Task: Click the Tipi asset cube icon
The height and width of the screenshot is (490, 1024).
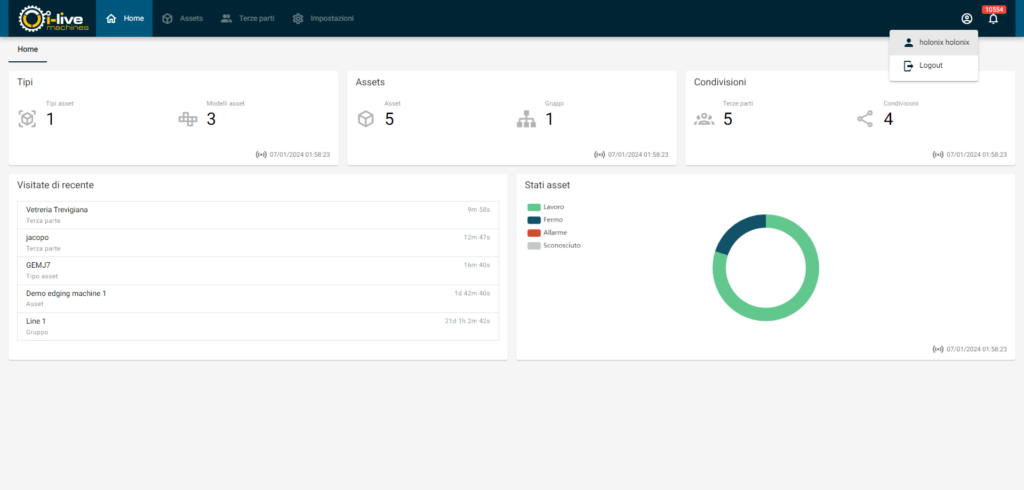Action: (27, 119)
